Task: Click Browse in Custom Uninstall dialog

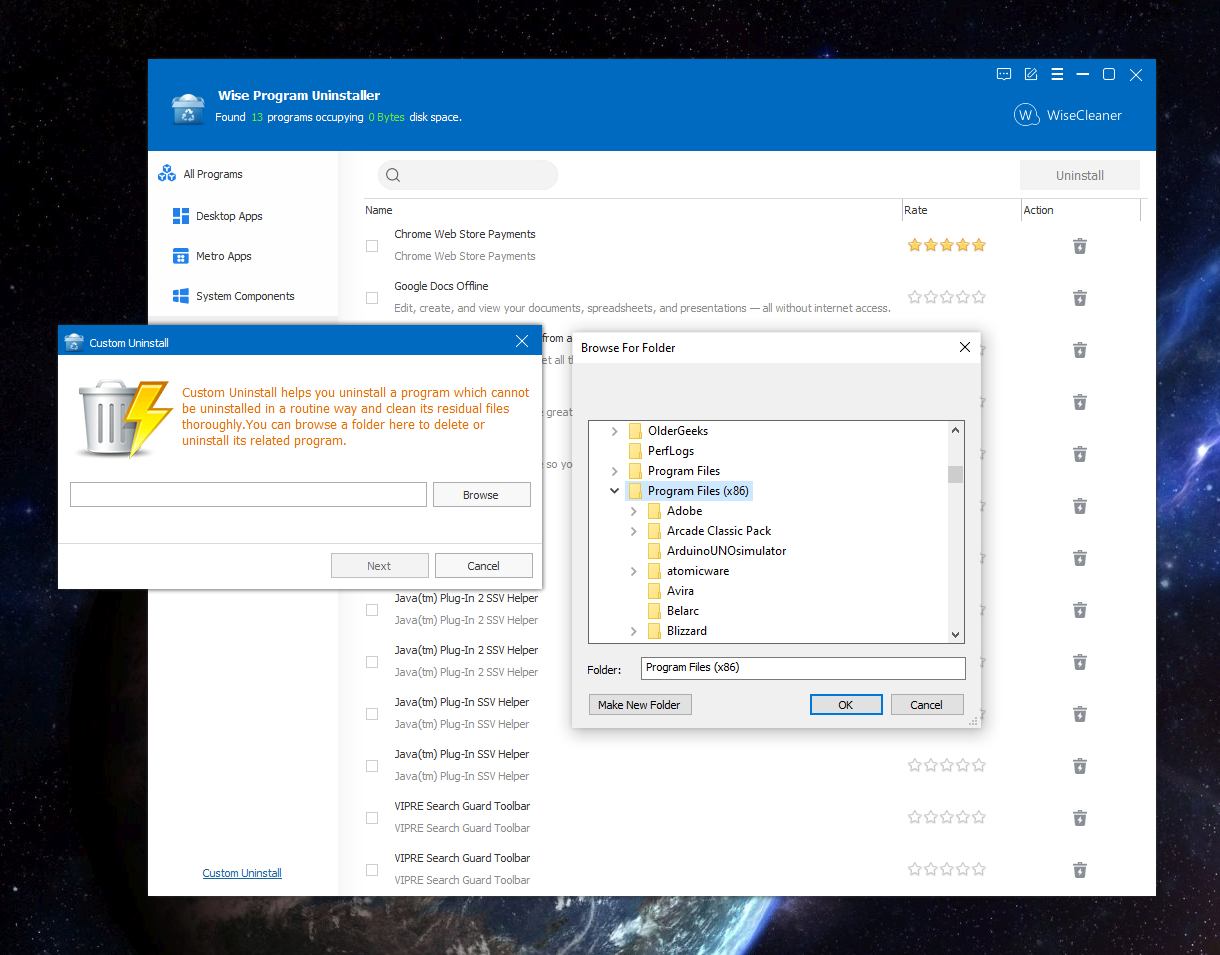Action: pyautogui.click(x=481, y=495)
